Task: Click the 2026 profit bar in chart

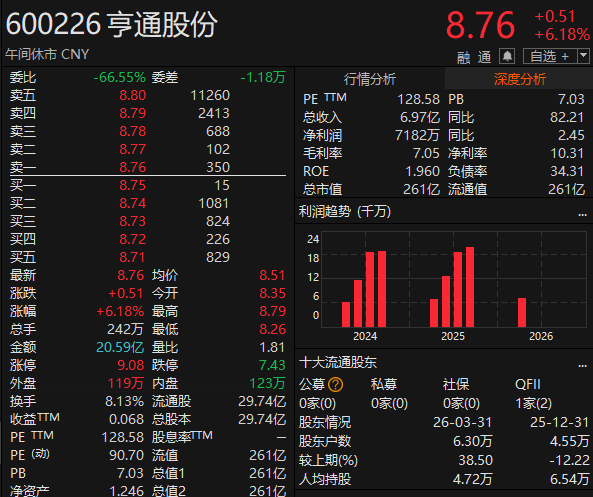Action: 522,312
